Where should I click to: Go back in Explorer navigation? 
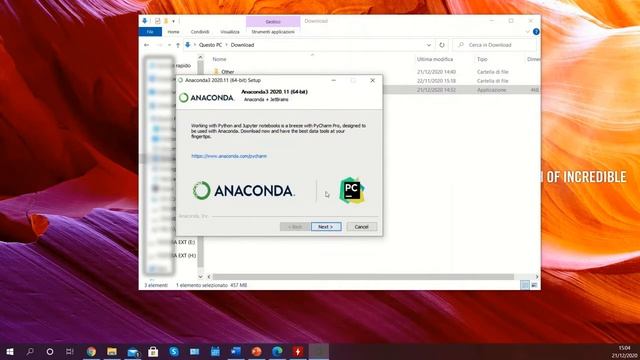147,45
